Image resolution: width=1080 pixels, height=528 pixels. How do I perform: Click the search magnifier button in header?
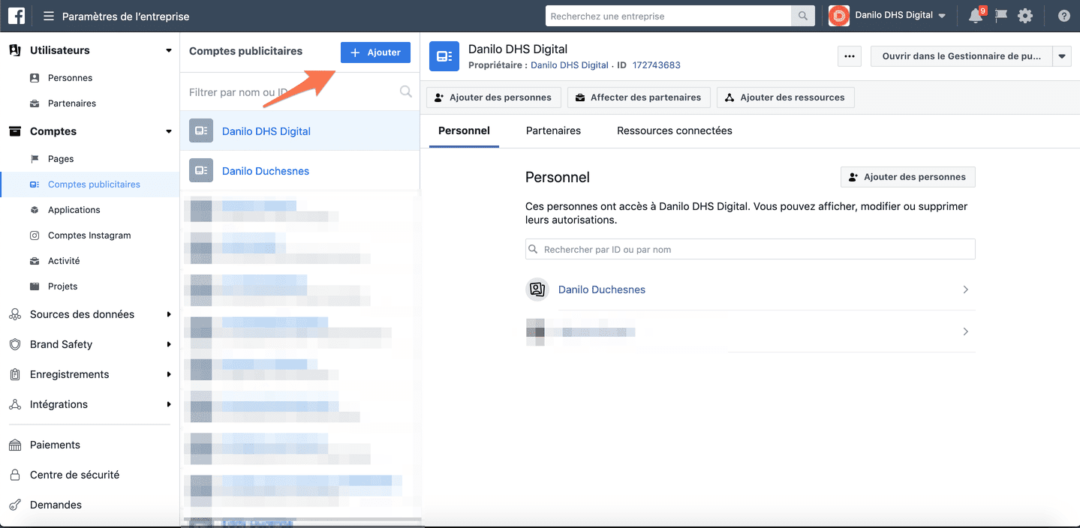[x=802, y=16]
